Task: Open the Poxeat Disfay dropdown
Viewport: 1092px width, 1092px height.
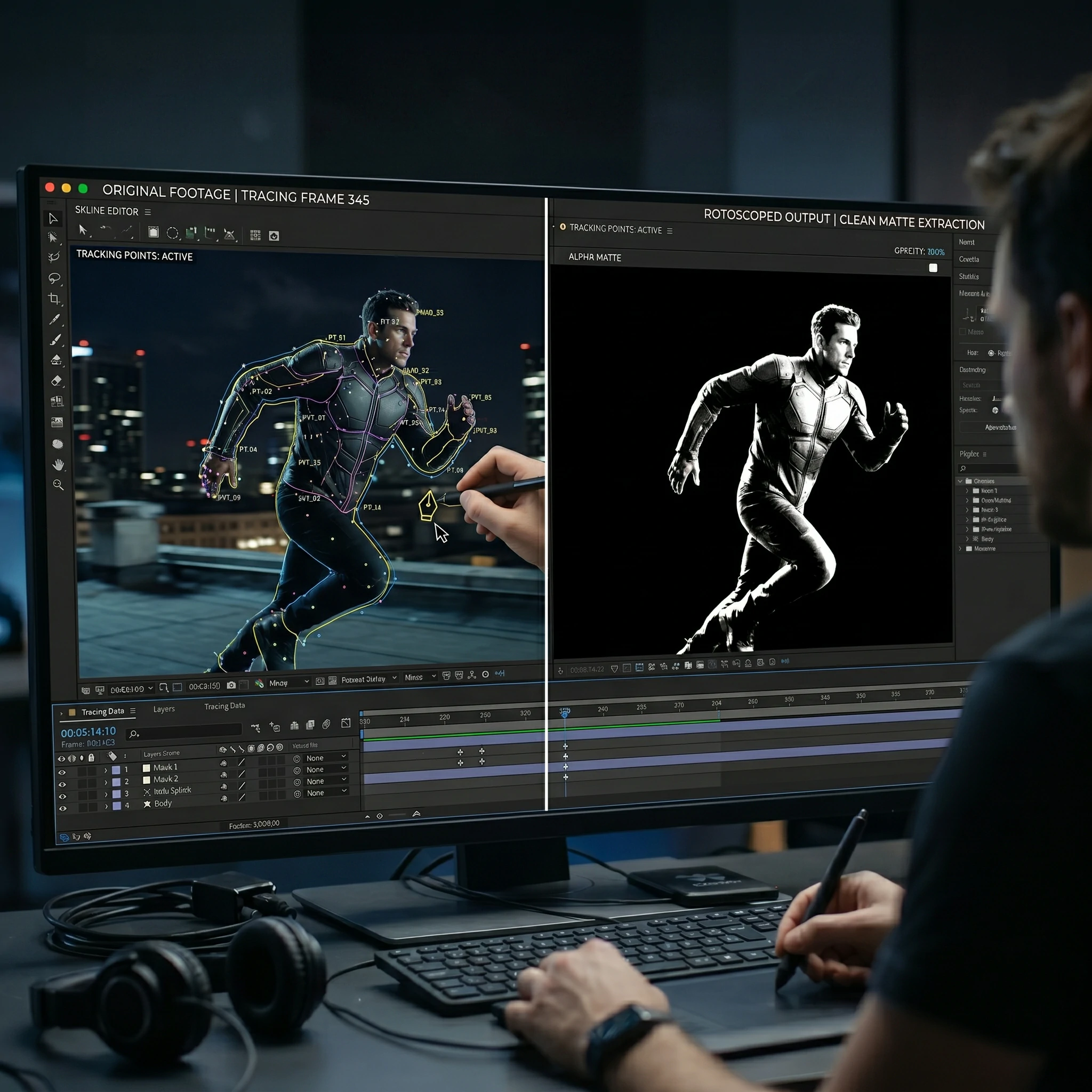Action: (x=369, y=679)
